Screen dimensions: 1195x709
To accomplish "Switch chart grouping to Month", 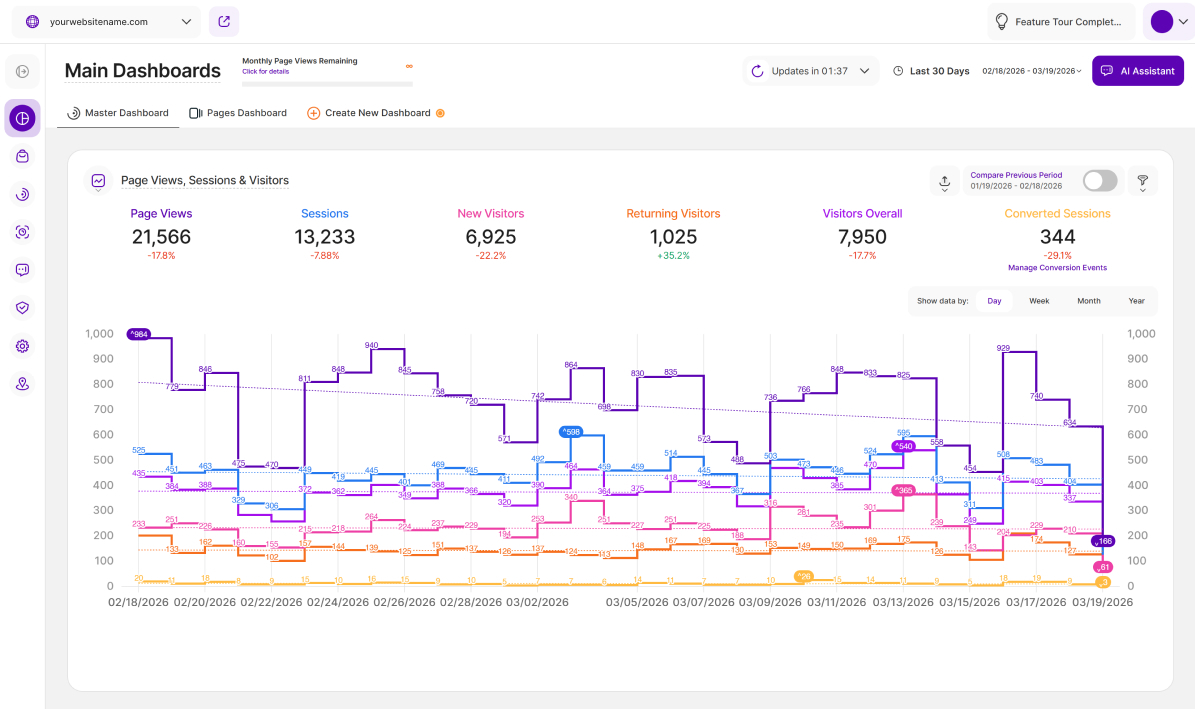I will pos(1088,301).
